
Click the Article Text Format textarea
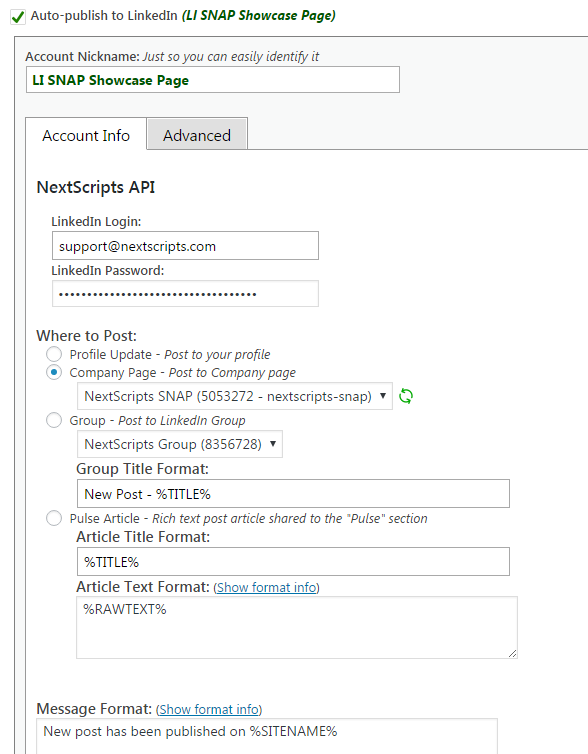pyautogui.click(x=297, y=628)
